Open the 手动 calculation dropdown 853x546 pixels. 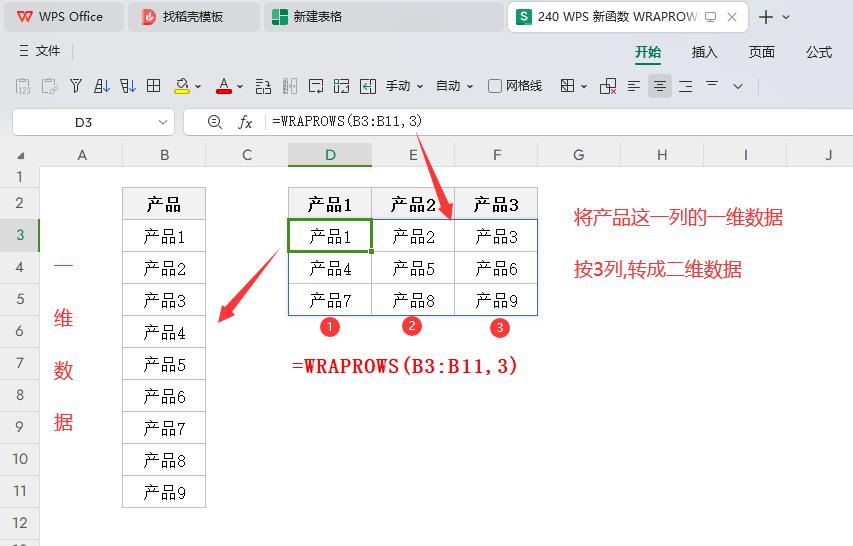click(404, 87)
